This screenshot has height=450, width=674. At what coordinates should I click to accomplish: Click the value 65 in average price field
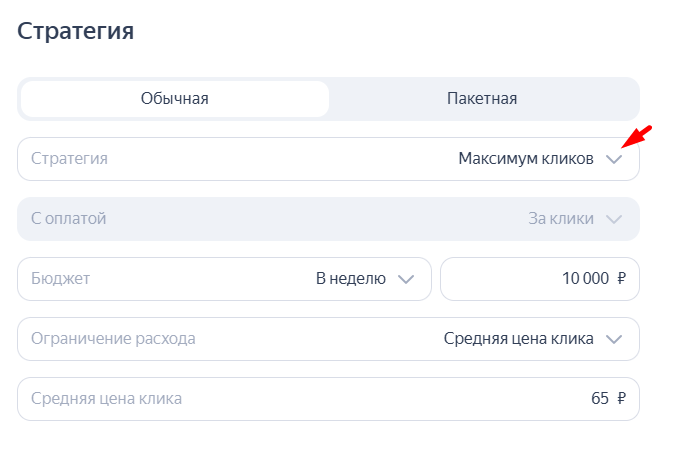click(600, 399)
